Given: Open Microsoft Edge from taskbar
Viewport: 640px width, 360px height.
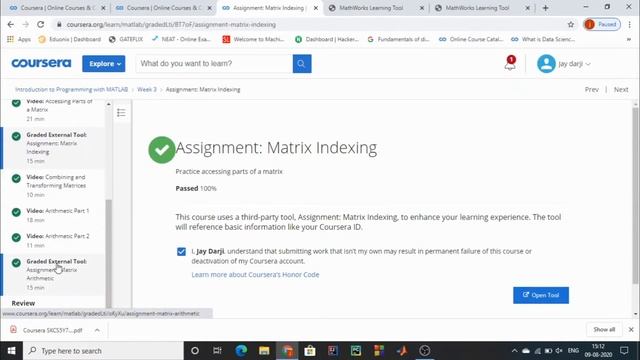Looking at the screenshot, I should pyautogui.click(x=241, y=351).
